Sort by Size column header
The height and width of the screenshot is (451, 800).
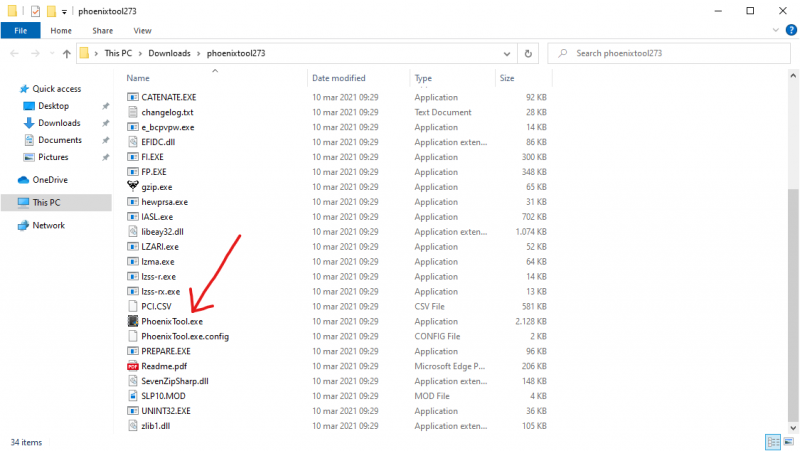pyautogui.click(x=523, y=78)
